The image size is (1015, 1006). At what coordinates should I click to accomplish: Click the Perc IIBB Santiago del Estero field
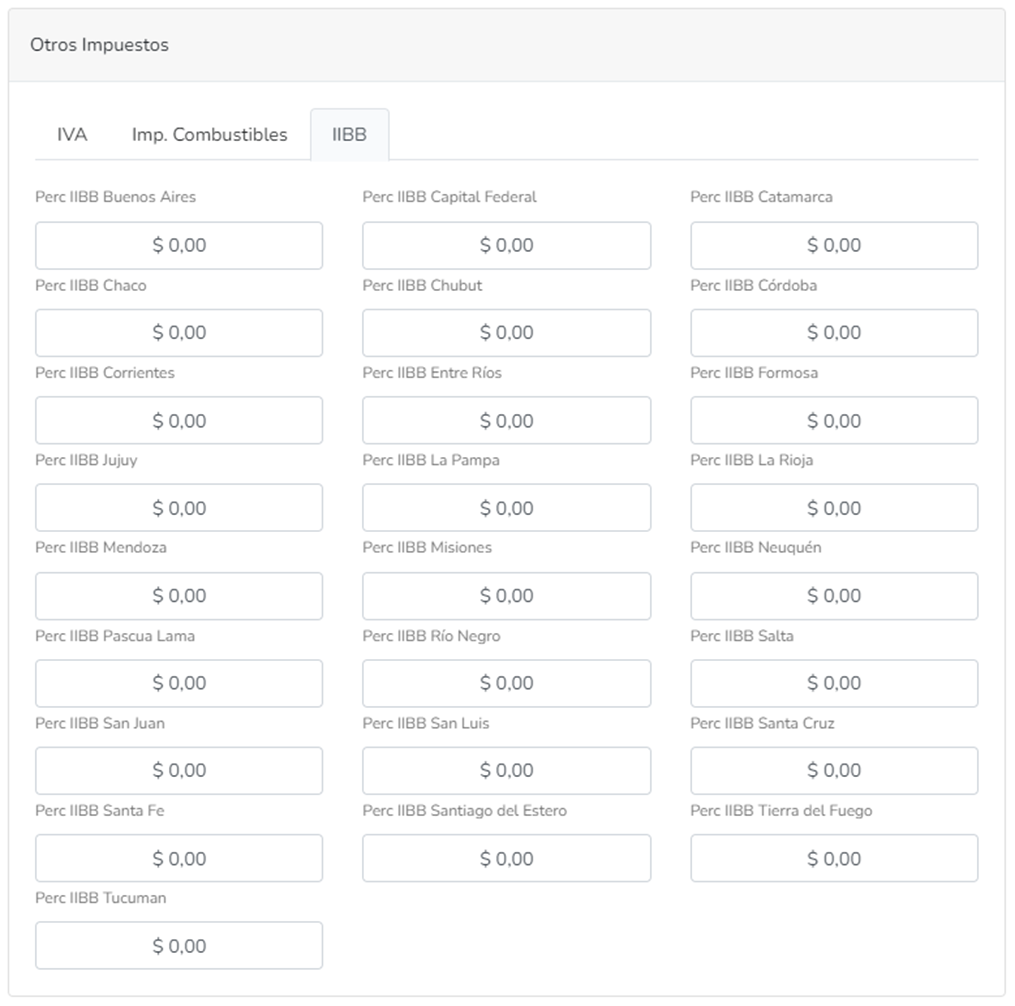point(506,858)
